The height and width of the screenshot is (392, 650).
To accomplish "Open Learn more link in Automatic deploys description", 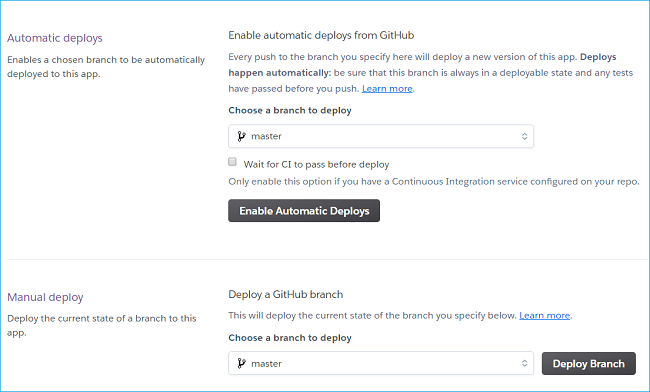I will (387, 89).
